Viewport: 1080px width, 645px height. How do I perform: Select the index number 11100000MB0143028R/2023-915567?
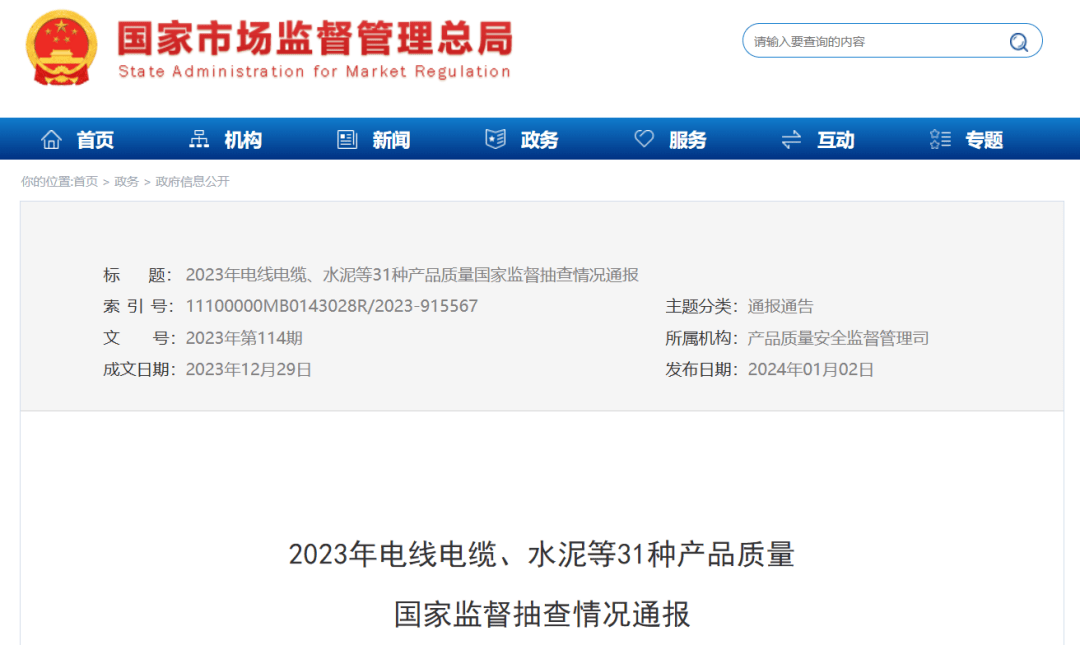[x=332, y=306]
